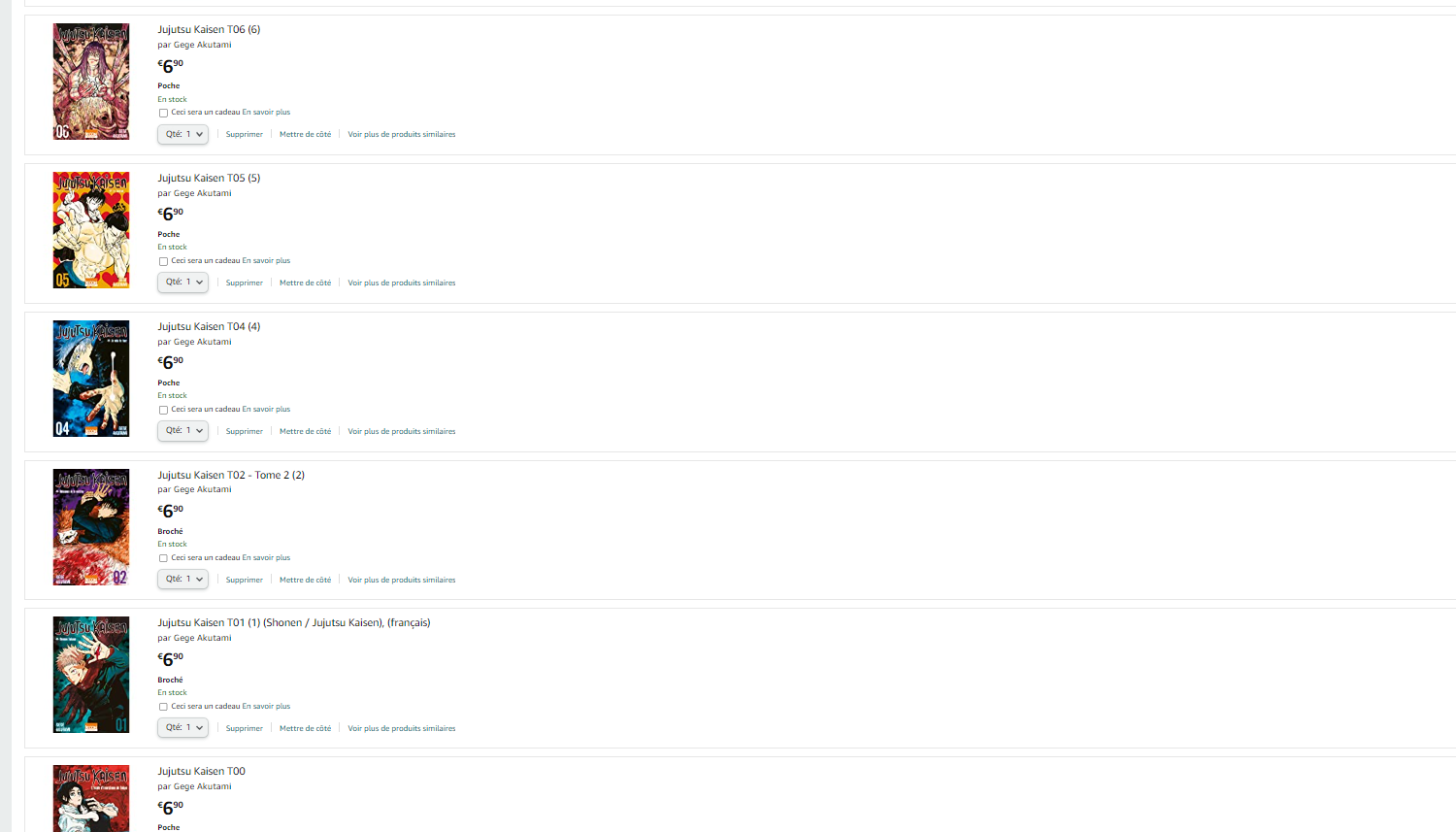Open Jujutsu Kaisen T02 cover image
Screen dimensions: 1456x832
coord(91,527)
